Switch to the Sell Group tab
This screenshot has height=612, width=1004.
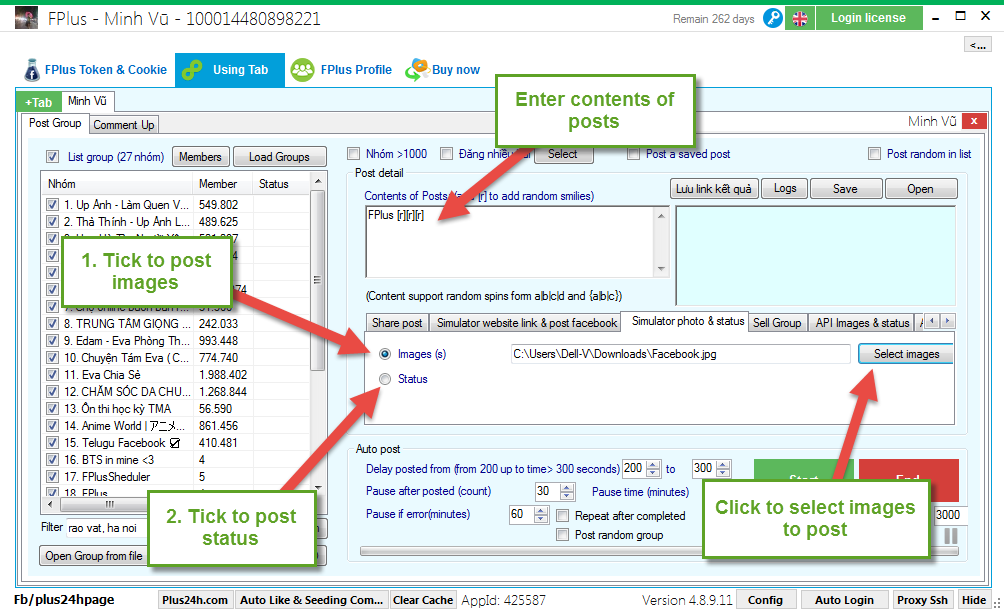click(x=777, y=323)
